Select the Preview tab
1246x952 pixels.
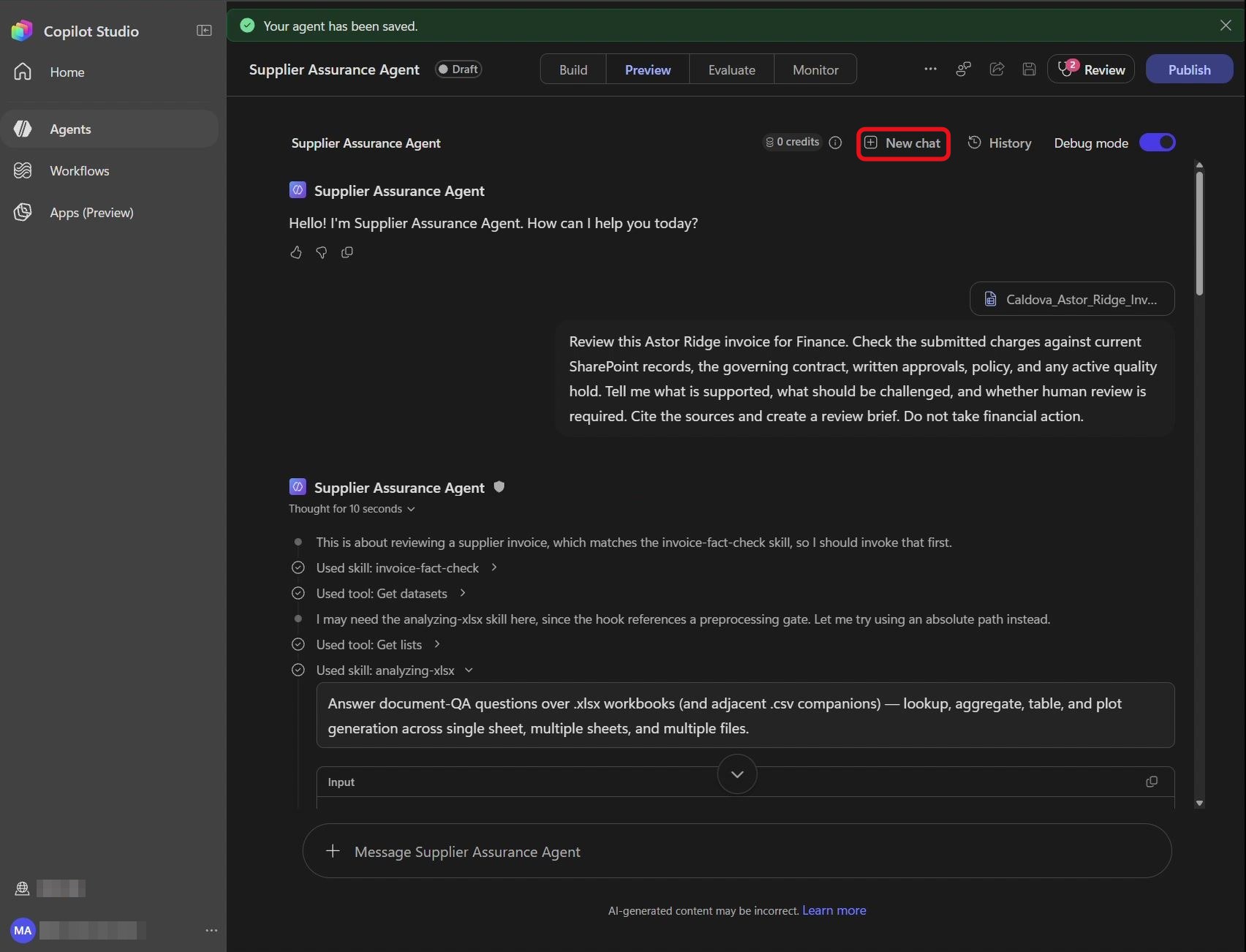click(648, 69)
